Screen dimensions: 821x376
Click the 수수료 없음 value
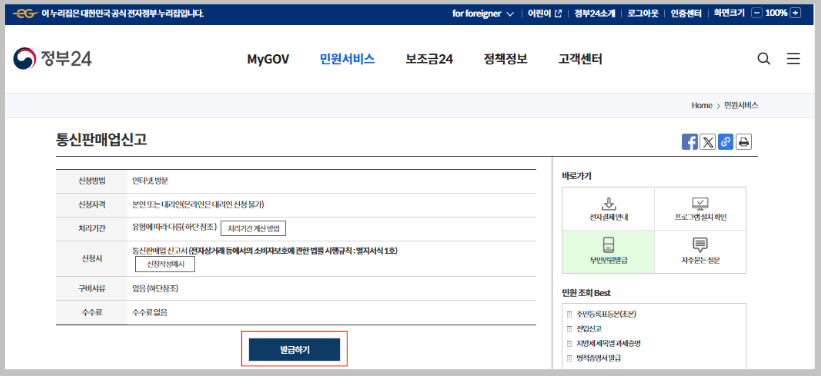pos(150,313)
